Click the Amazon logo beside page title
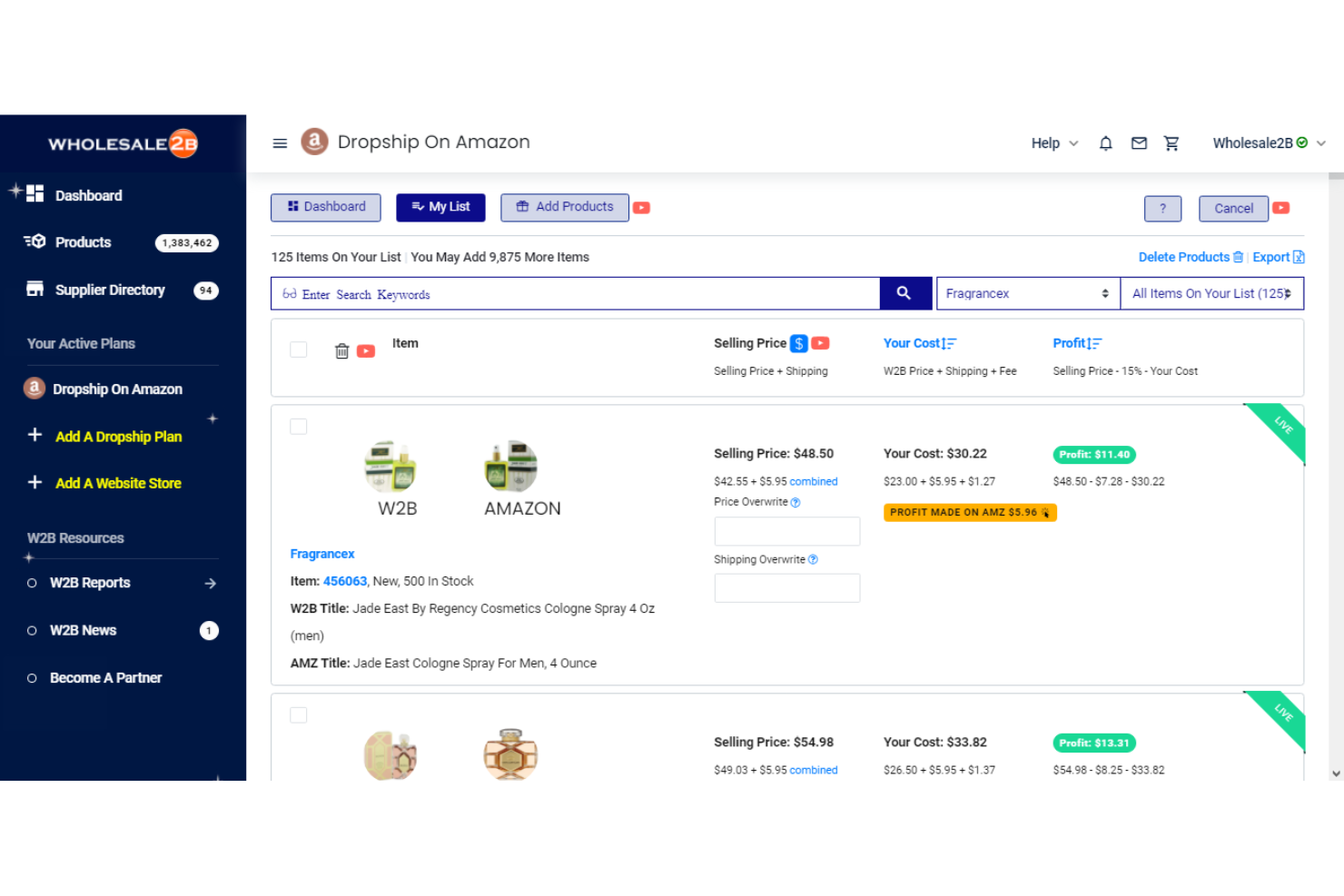The height and width of the screenshot is (896, 1344). (x=314, y=142)
